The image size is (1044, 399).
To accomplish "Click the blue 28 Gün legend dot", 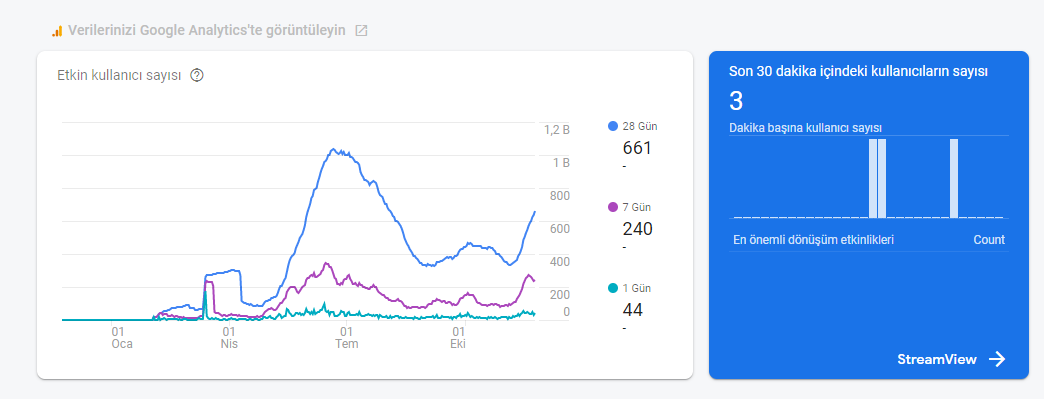I will pyautogui.click(x=613, y=126).
